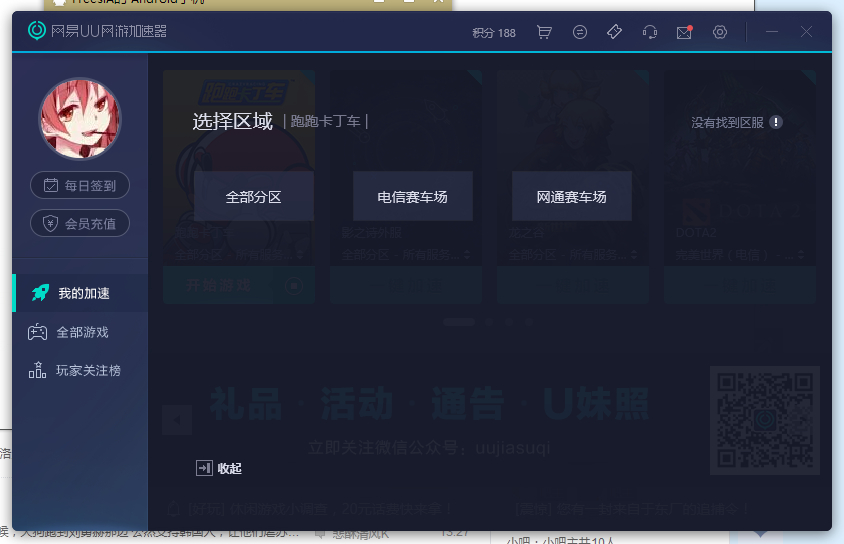Image resolution: width=844 pixels, height=544 pixels.
Task: Click the UU accelerator logo
Action: 97,31
